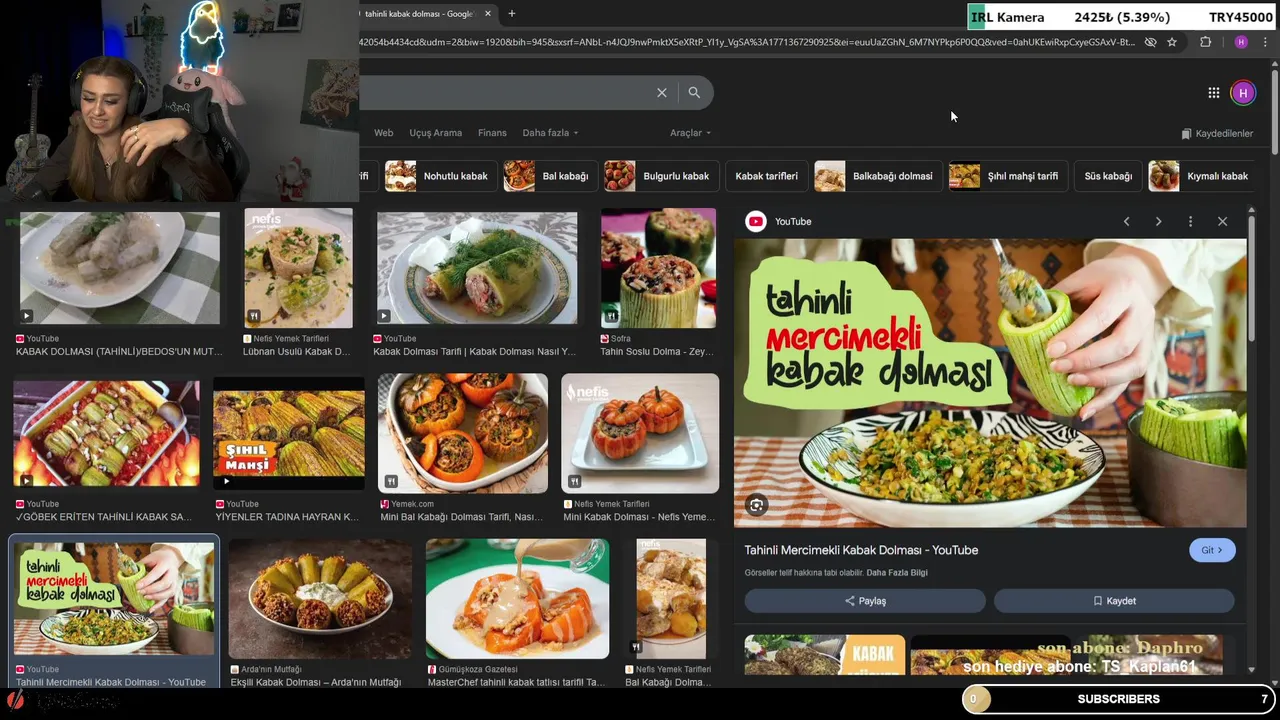1280x720 pixels.
Task: Click the Kaydet save button
Action: 1114,601
